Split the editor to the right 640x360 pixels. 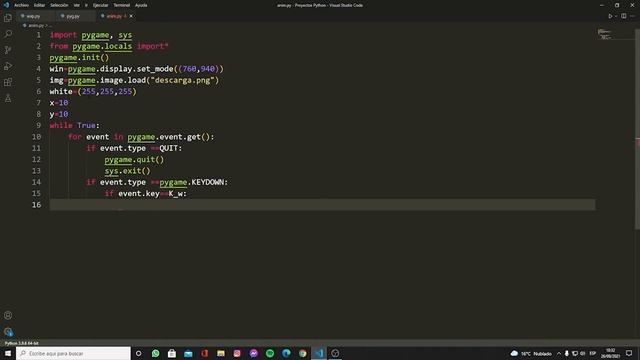click(x=624, y=16)
